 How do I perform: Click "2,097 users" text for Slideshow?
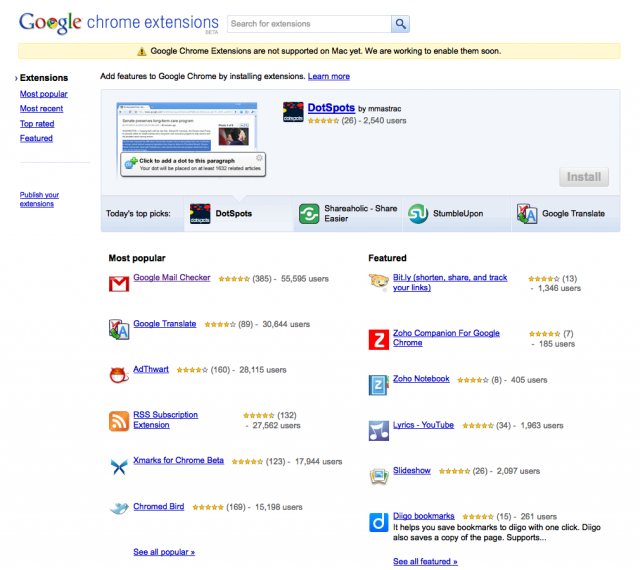click(x=518, y=471)
